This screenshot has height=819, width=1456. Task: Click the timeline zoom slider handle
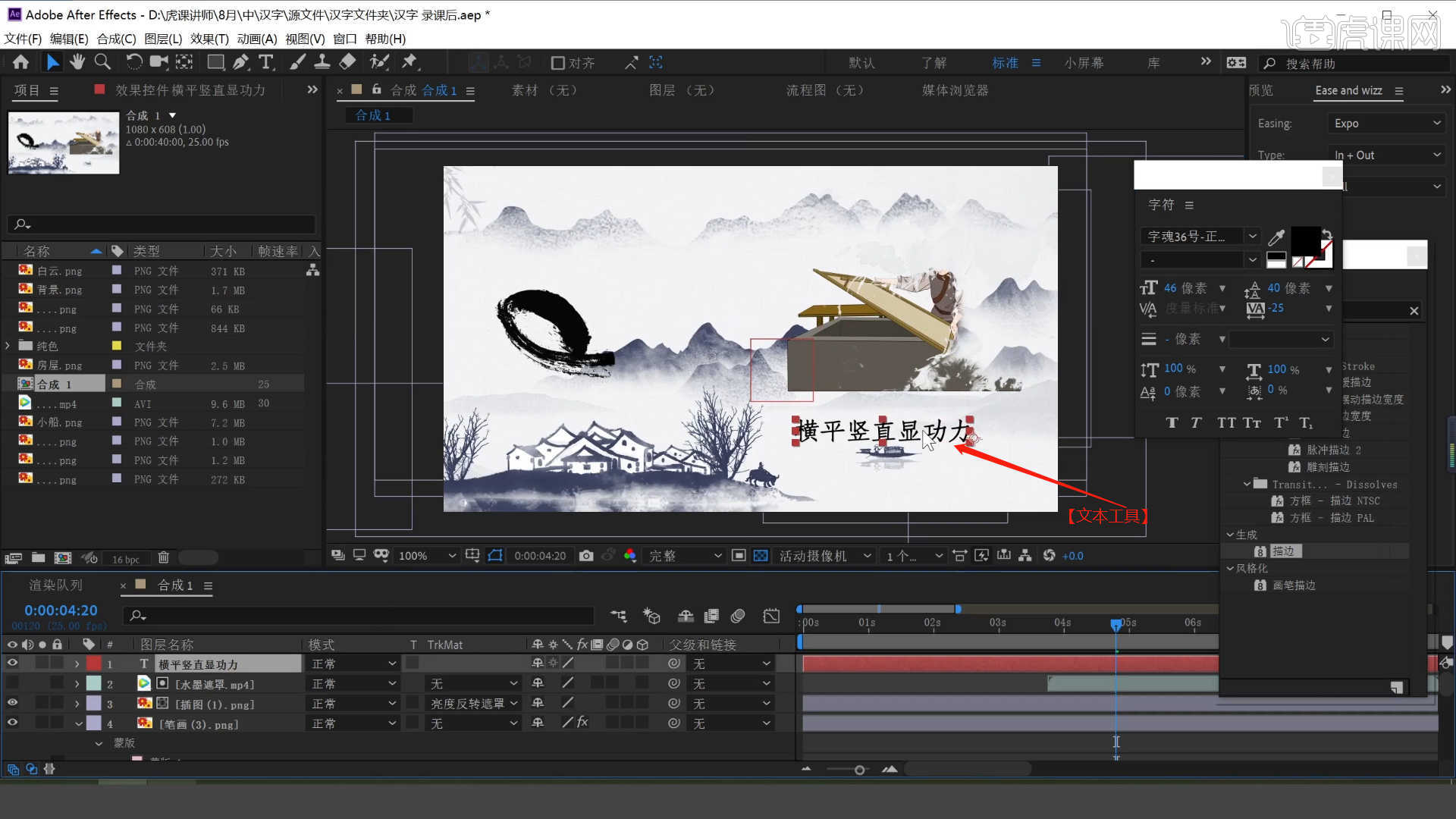click(858, 770)
